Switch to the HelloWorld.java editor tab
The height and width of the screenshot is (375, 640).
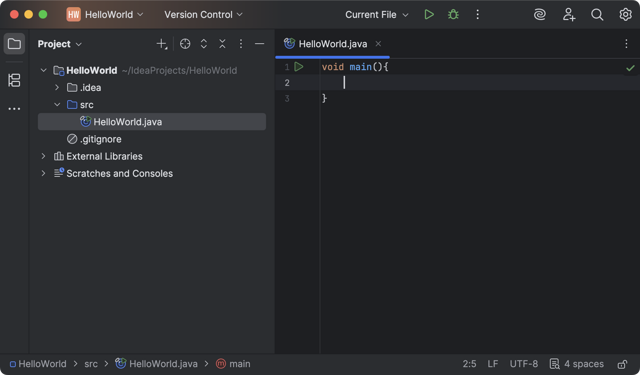(x=332, y=44)
